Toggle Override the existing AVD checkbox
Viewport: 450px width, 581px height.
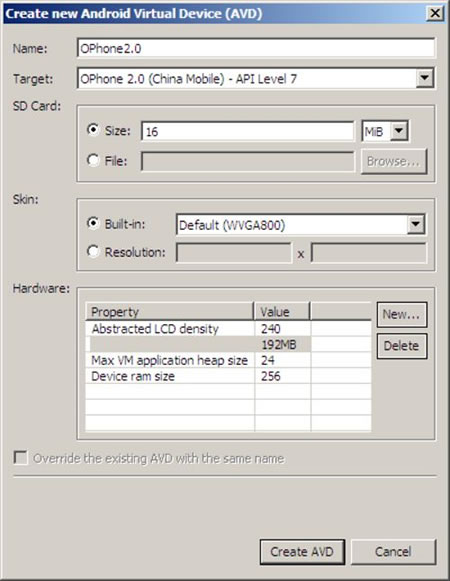coord(20,458)
